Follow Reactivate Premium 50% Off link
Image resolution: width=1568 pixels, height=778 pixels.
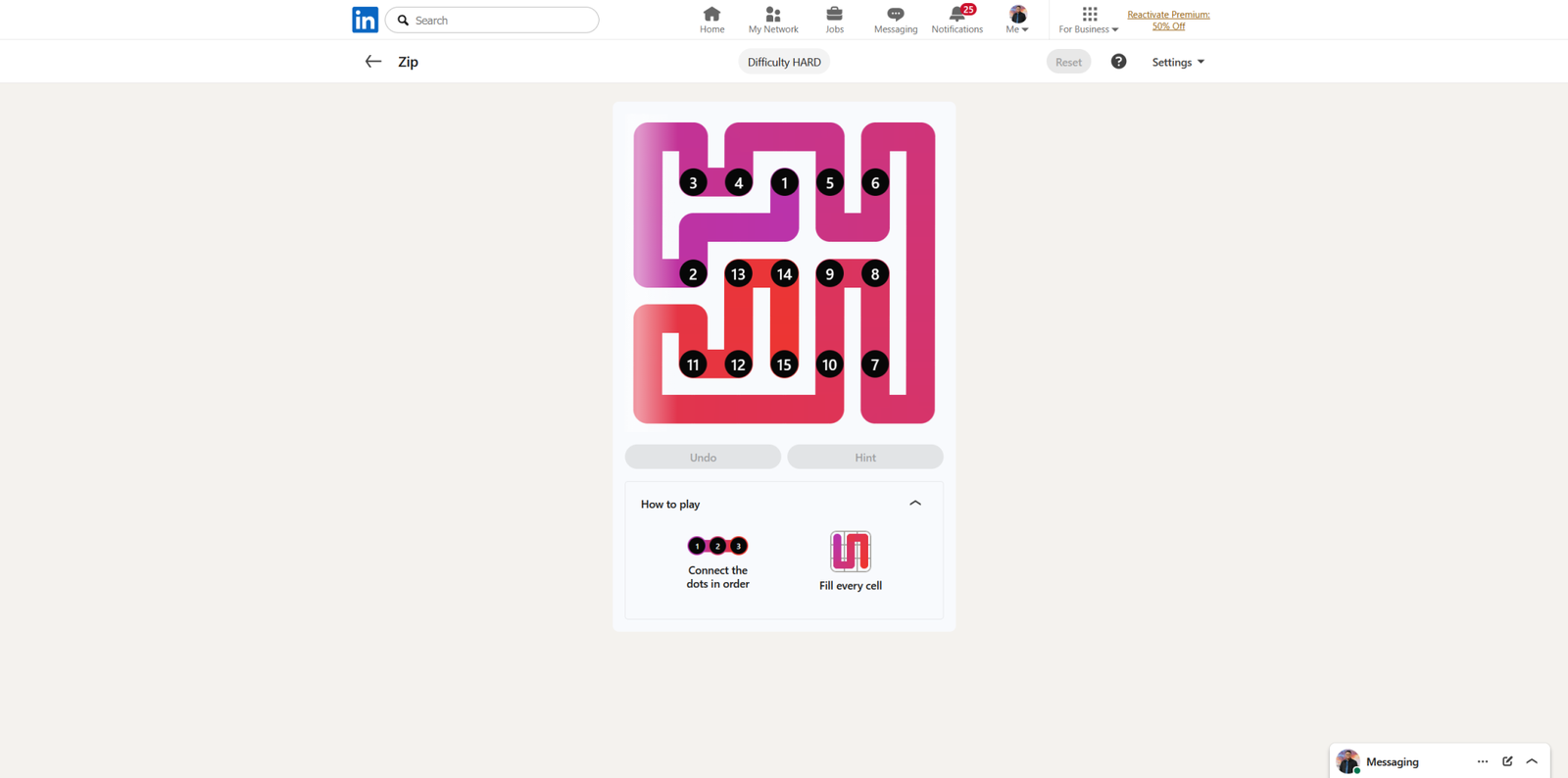[1168, 21]
